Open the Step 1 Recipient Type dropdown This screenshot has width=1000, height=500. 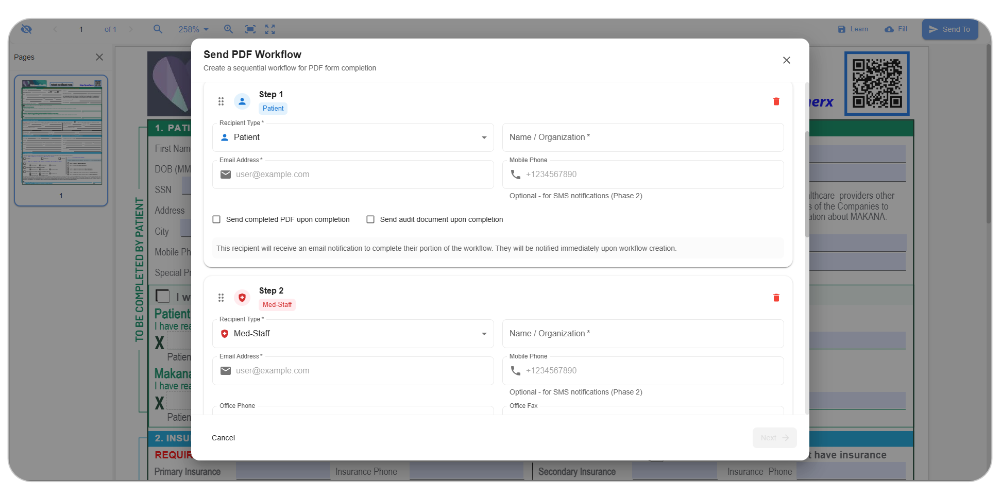(355, 137)
